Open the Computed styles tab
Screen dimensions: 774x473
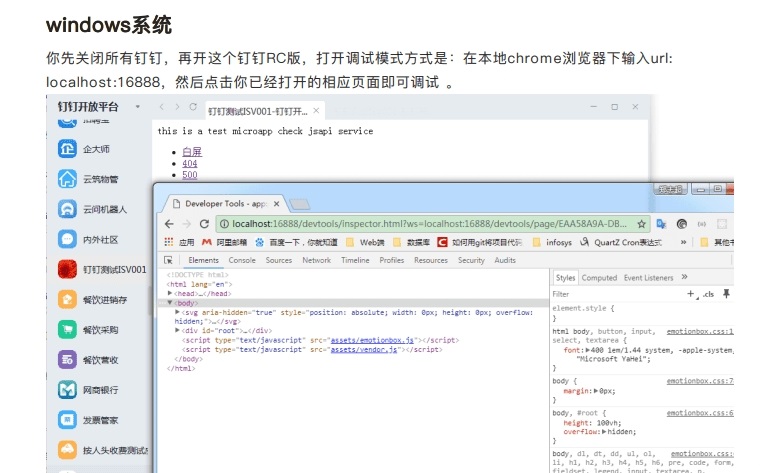point(599,278)
